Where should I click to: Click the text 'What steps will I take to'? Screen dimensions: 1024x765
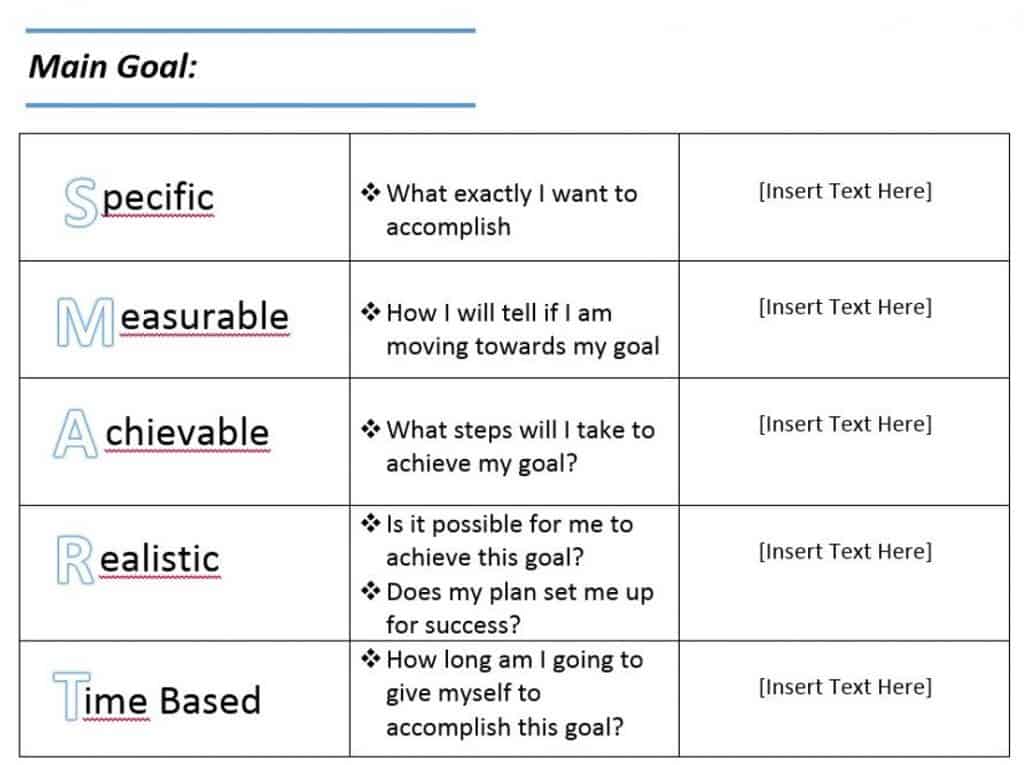click(x=520, y=430)
